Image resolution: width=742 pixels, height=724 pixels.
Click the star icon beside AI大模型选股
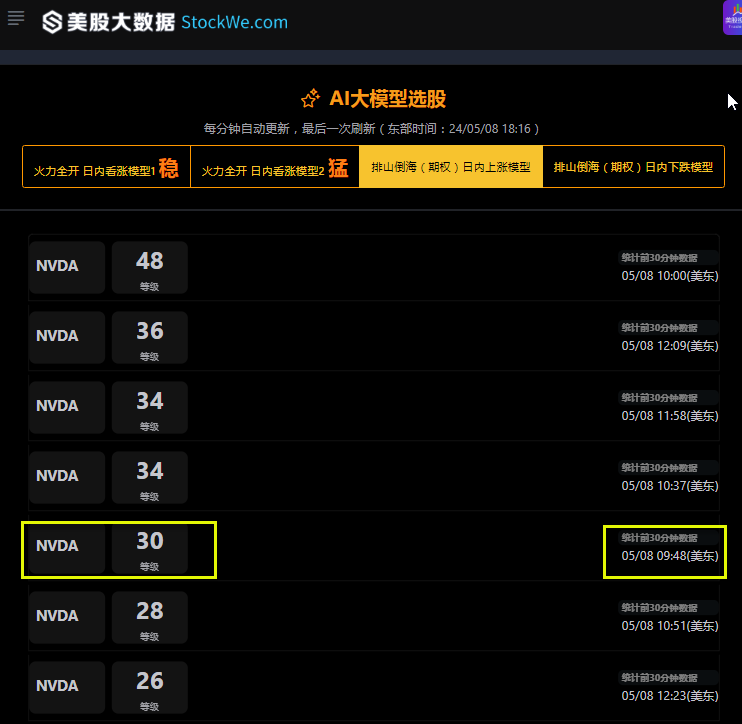[x=310, y=98]
